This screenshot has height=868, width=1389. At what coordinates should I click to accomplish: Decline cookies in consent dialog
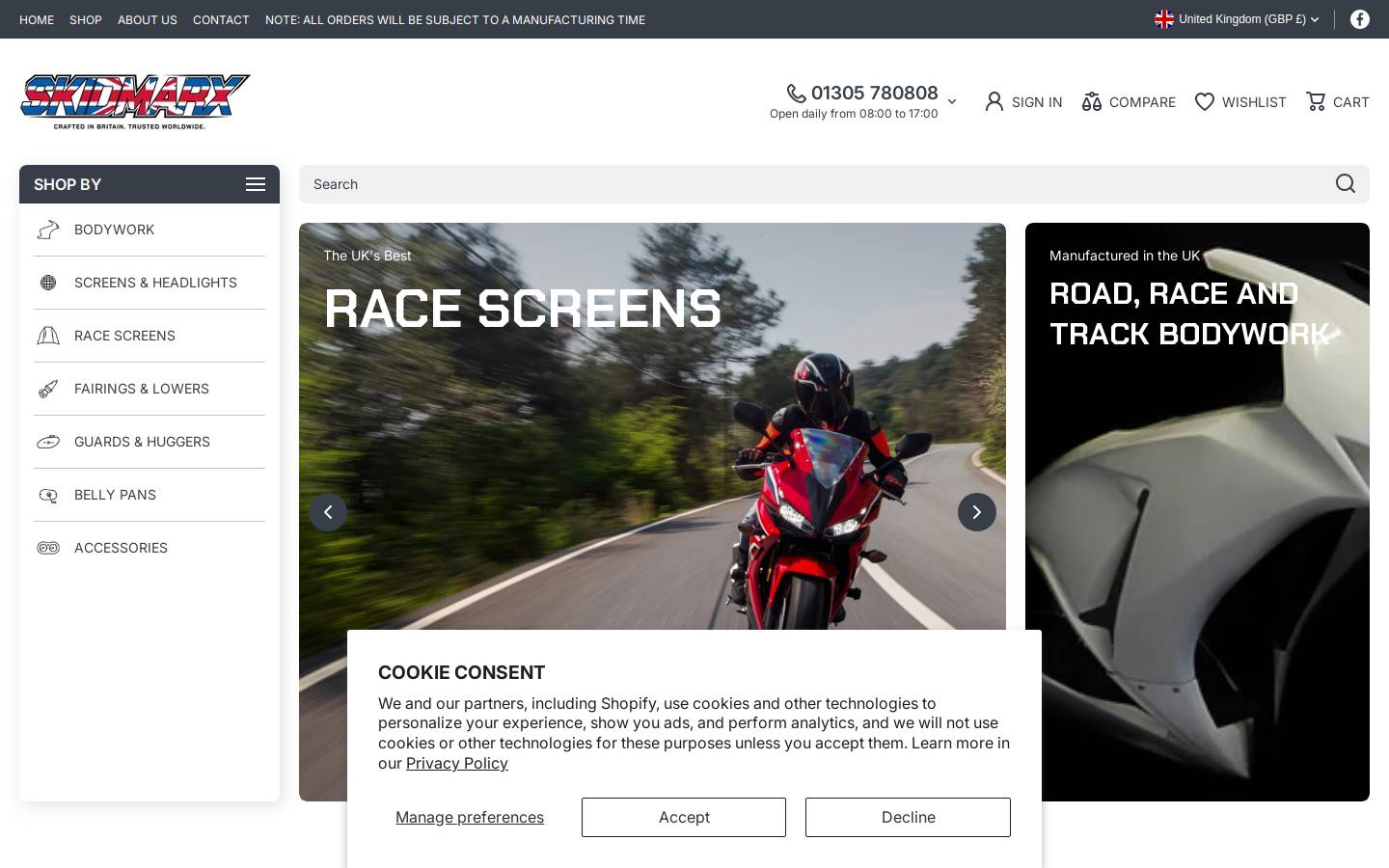(x=909, y=817)
